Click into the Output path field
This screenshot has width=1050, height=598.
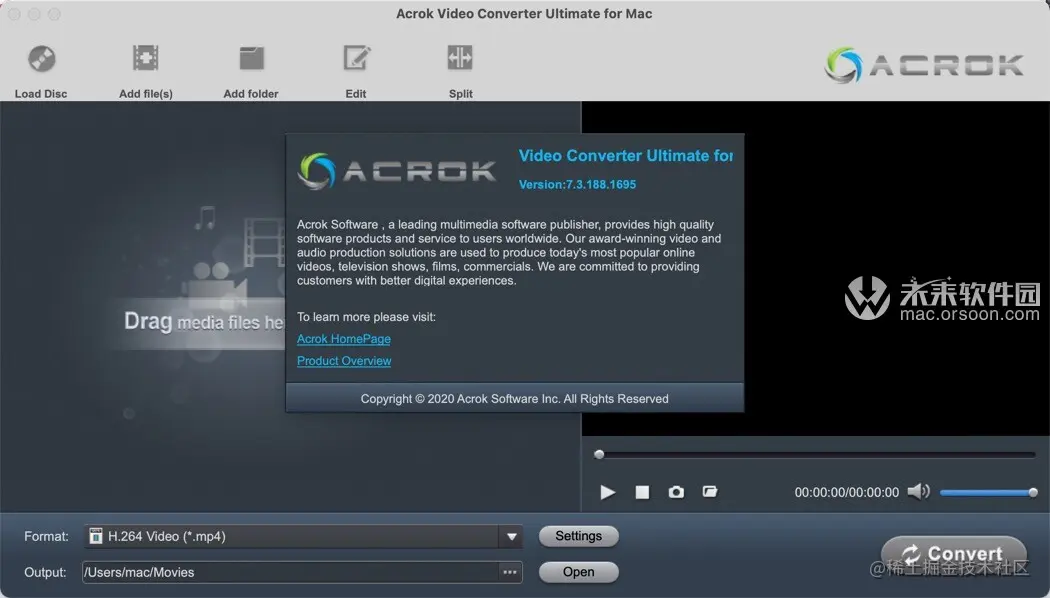(x=291, y=572)
